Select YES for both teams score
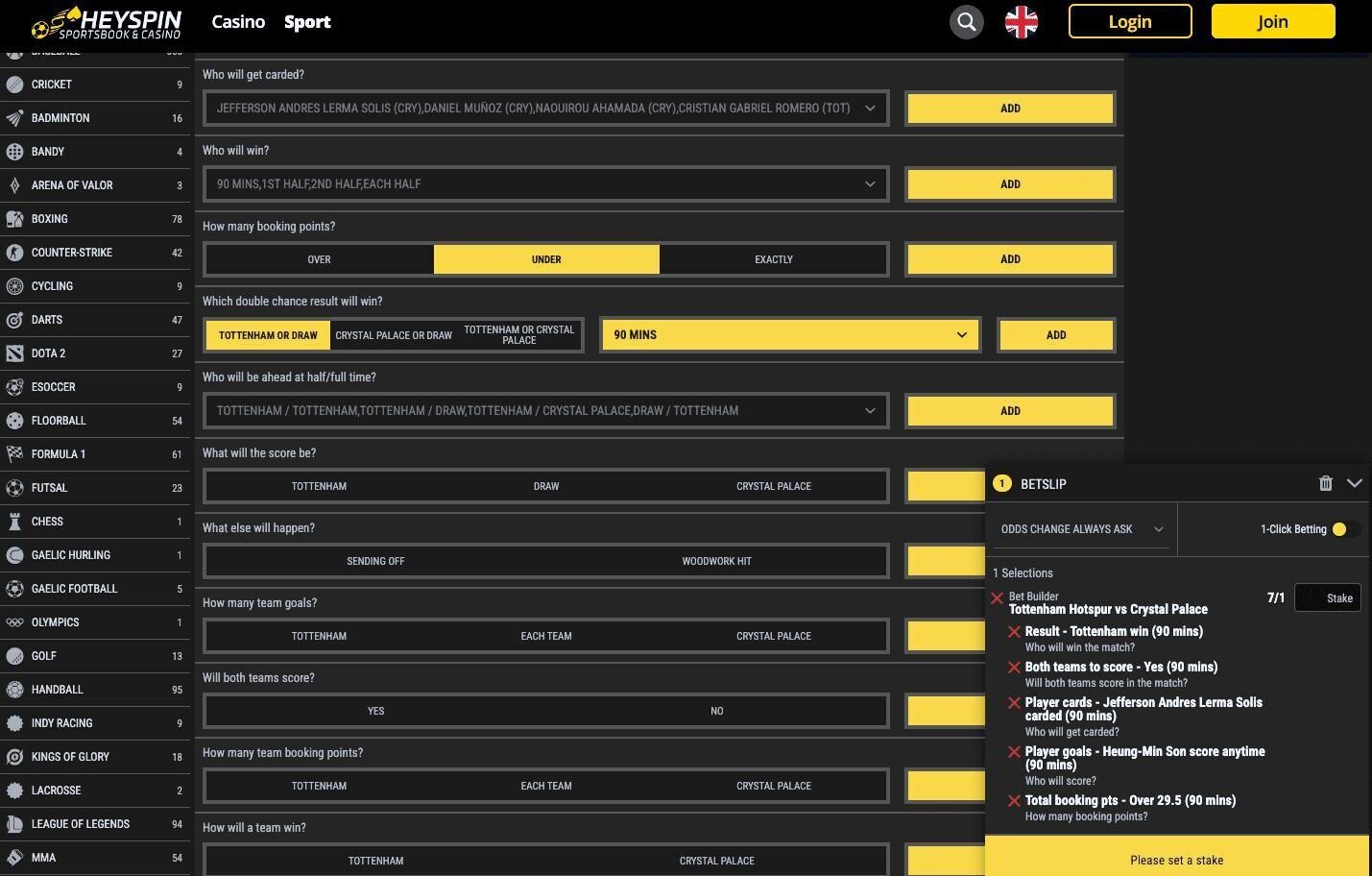This screenshot has width=1372, height=876. (x=375, y=711)
